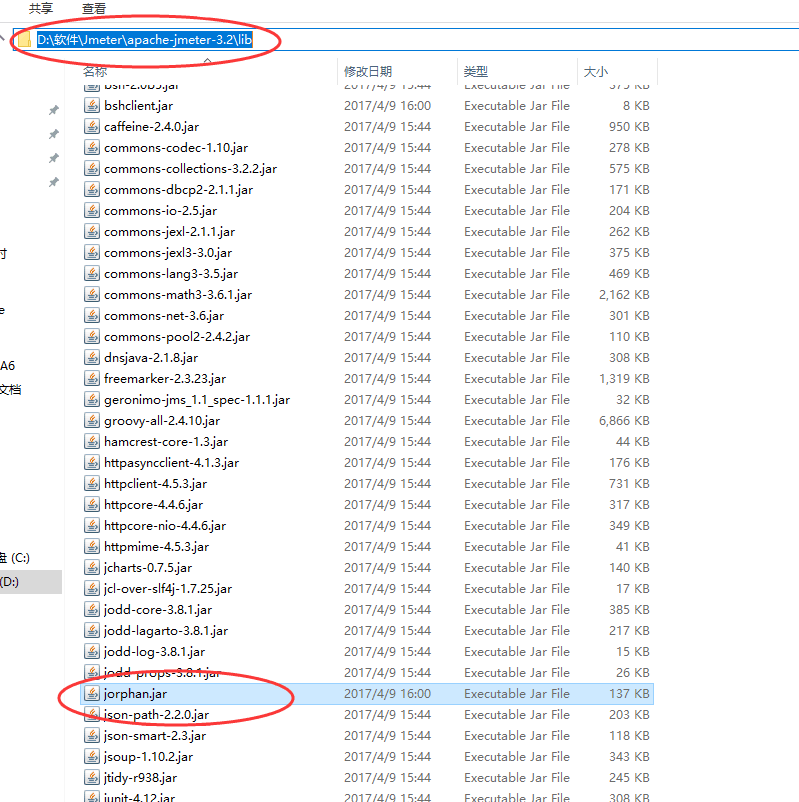The image size is (799, 802).
Task: Select httpmime-4.5.3.jar file icon
Action: 92,546
